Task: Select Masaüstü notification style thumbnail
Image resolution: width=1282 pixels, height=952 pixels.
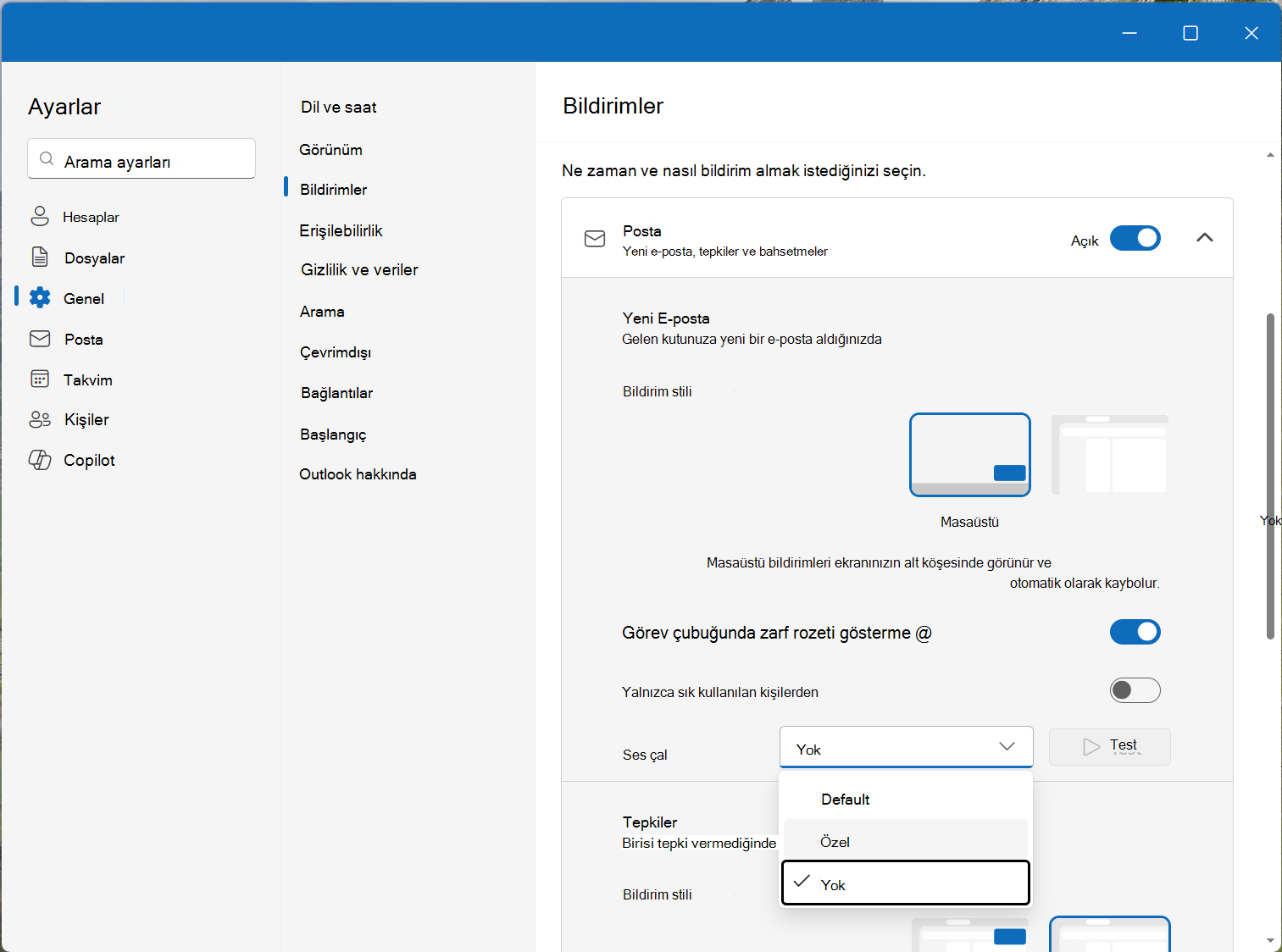Action: pyautogui.click(x=970, y=455)
